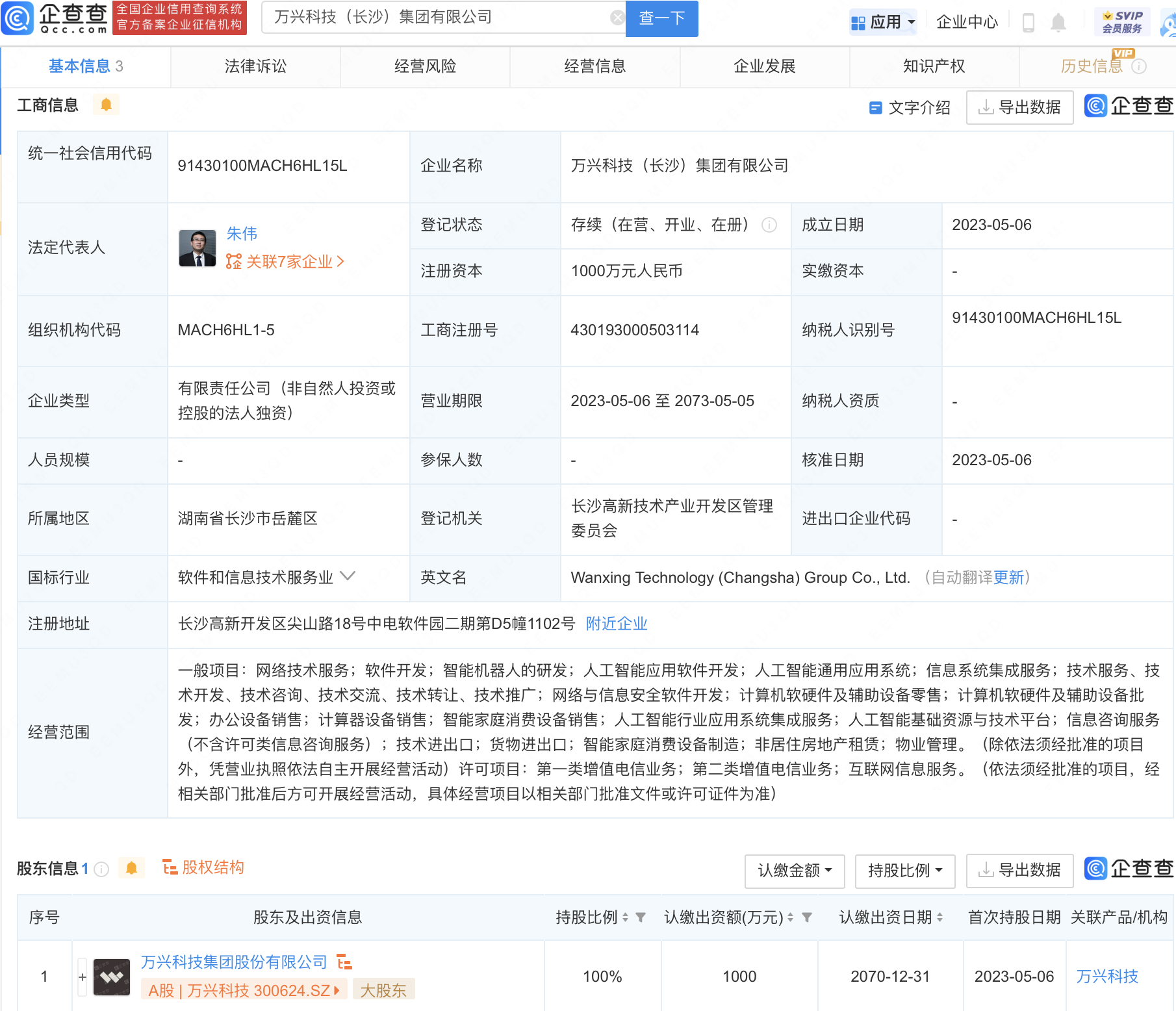The height and width of the screenshot is (1011, 1176).
Task: Click 导出数据 in 股东信息 section
Action: (1020, 871)
